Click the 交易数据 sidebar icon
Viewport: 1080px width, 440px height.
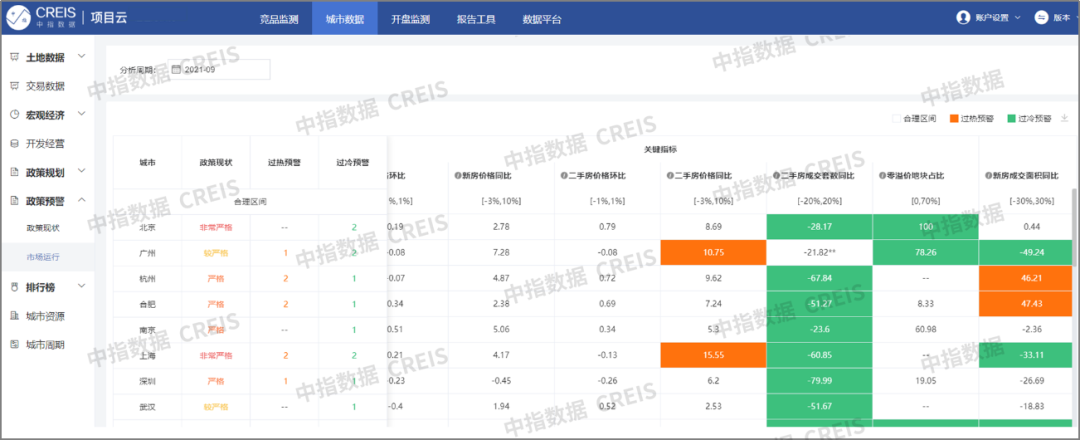click(x=14, y=85)
